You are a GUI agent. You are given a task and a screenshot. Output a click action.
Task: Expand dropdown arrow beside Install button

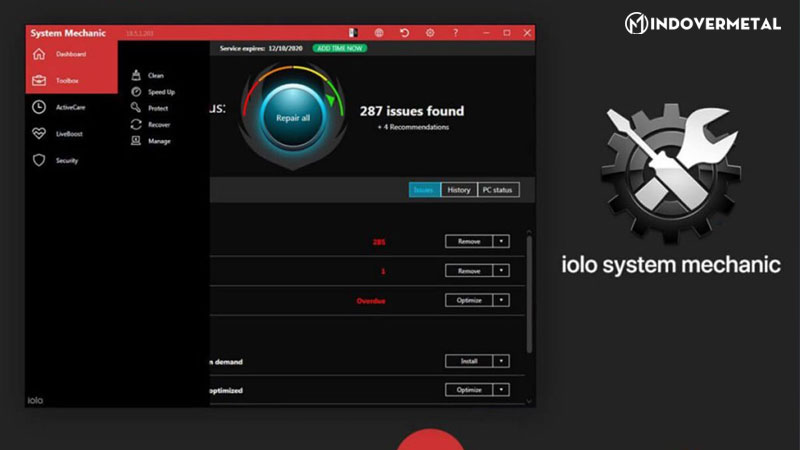[501, 361]
